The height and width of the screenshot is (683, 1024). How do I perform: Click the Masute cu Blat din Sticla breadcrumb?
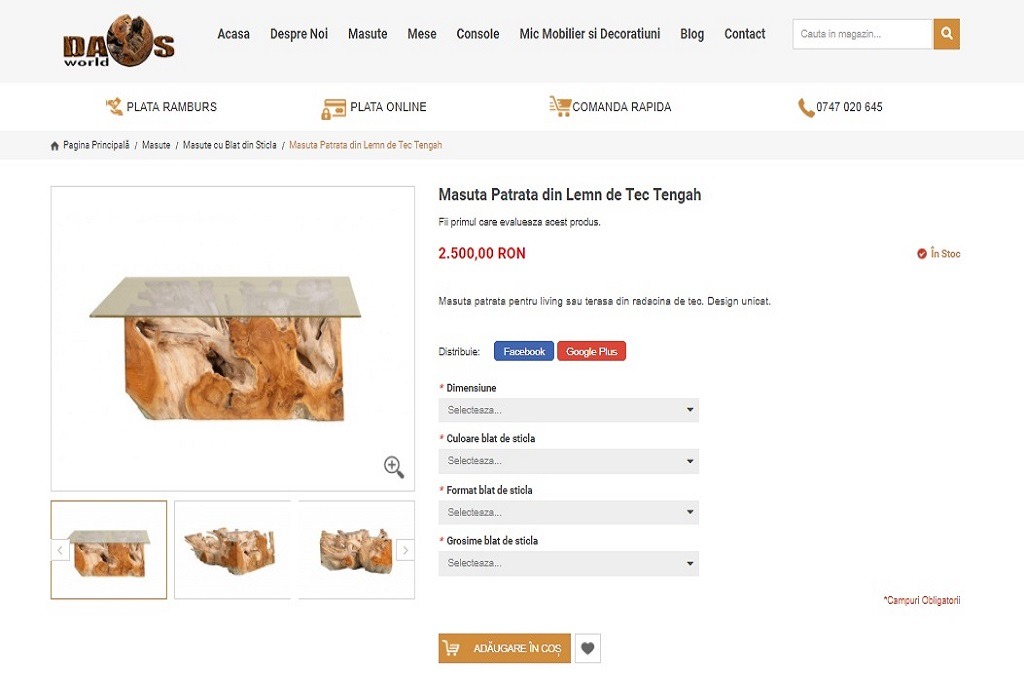[229, 146]
